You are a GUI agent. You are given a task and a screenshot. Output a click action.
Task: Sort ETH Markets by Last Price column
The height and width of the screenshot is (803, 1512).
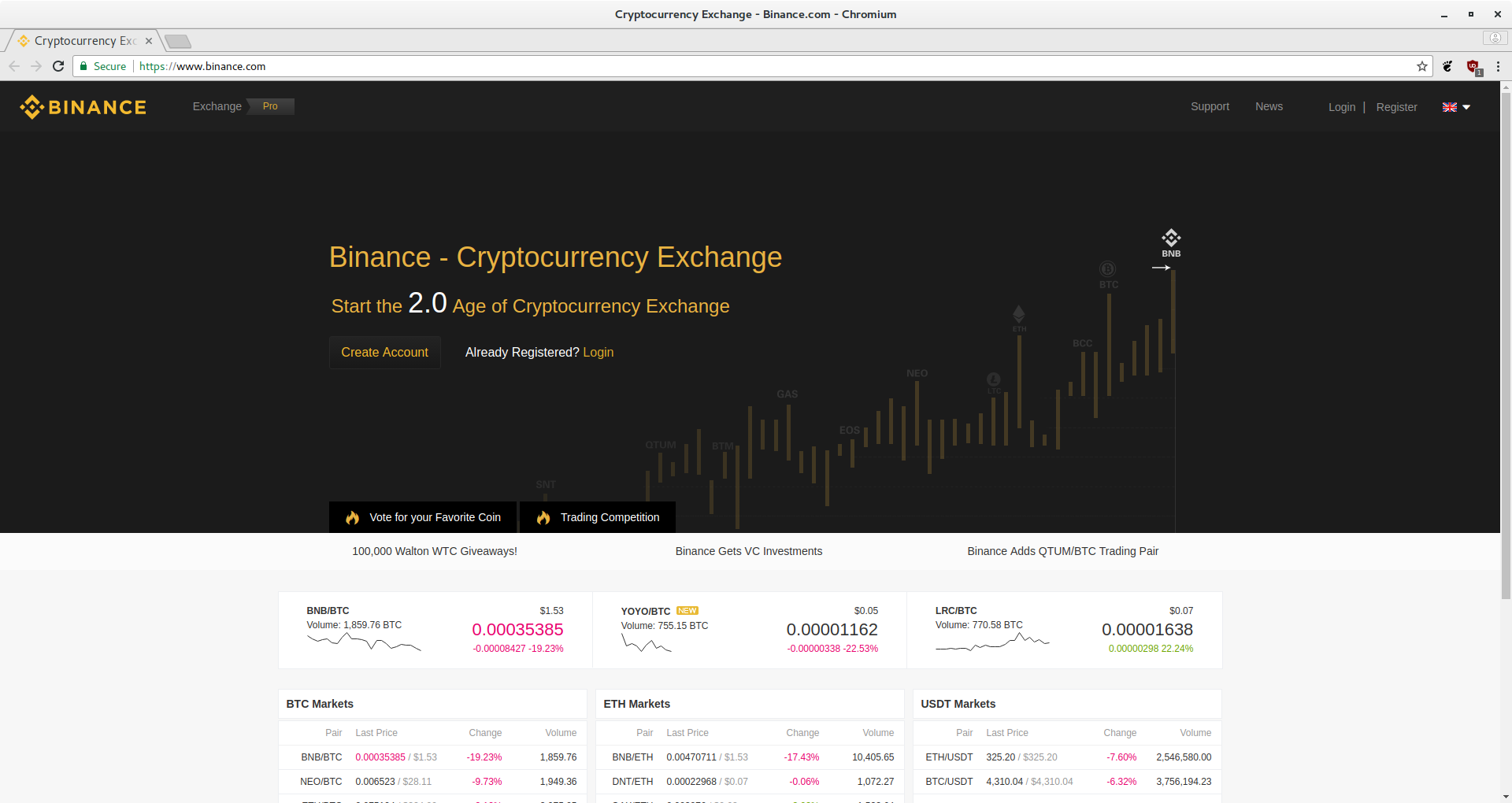tap(687, 733)
